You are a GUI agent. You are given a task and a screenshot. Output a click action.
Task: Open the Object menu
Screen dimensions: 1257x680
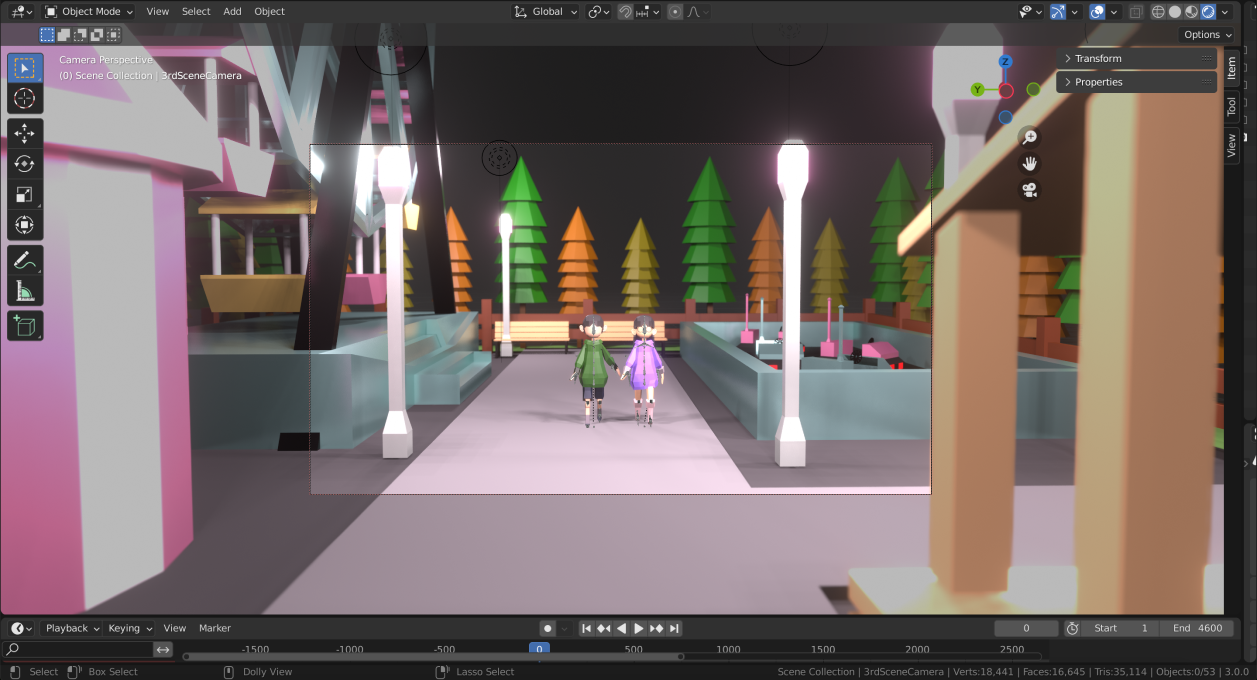point(269,12)
